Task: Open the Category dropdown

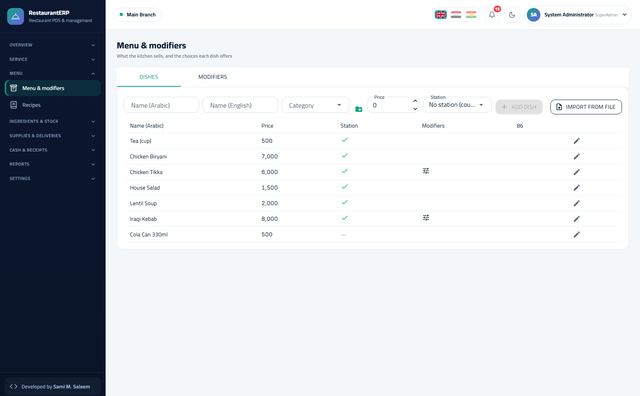Action: point(316,105)
